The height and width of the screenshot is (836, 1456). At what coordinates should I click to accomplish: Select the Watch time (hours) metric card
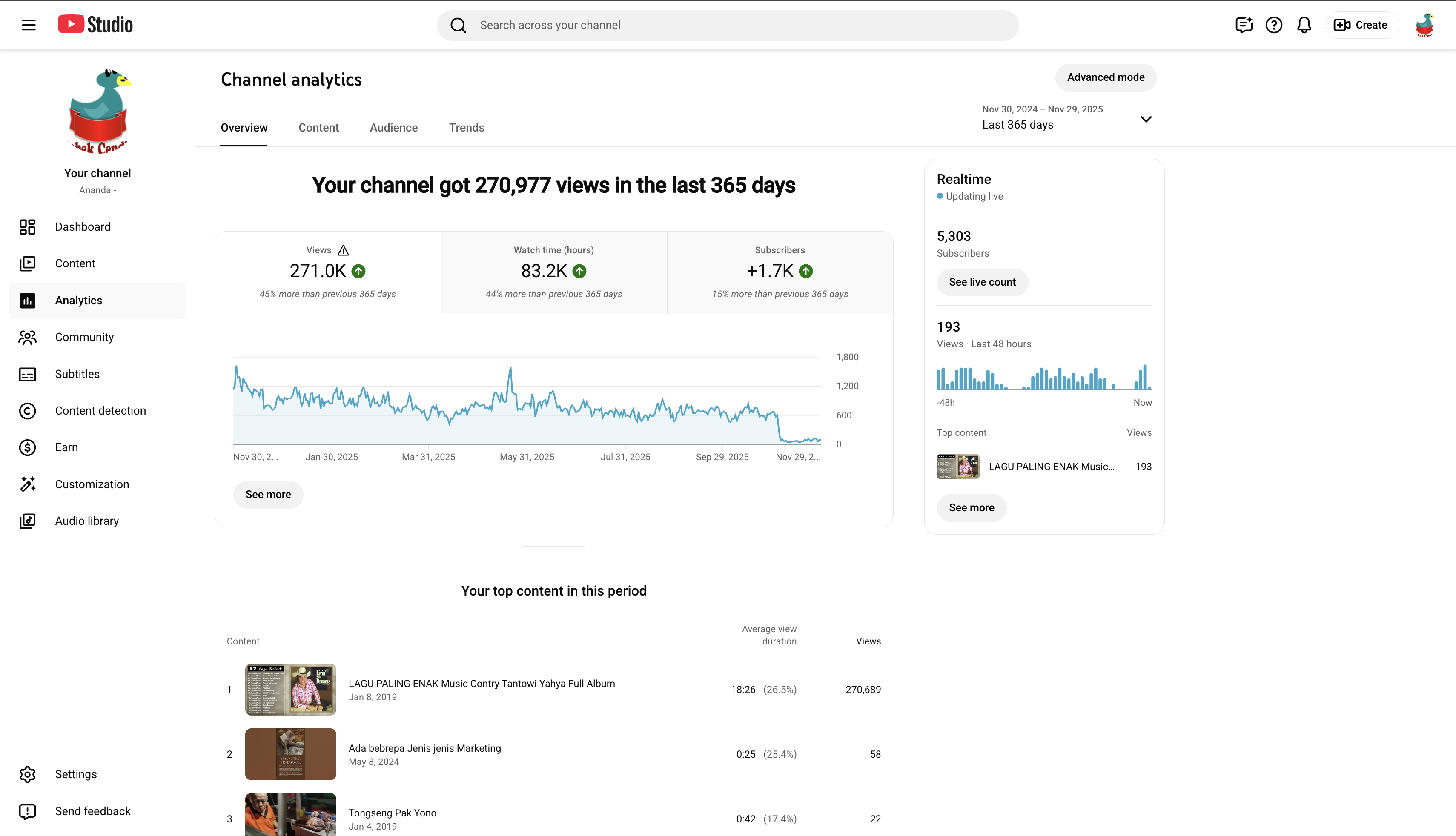point(554,273)
